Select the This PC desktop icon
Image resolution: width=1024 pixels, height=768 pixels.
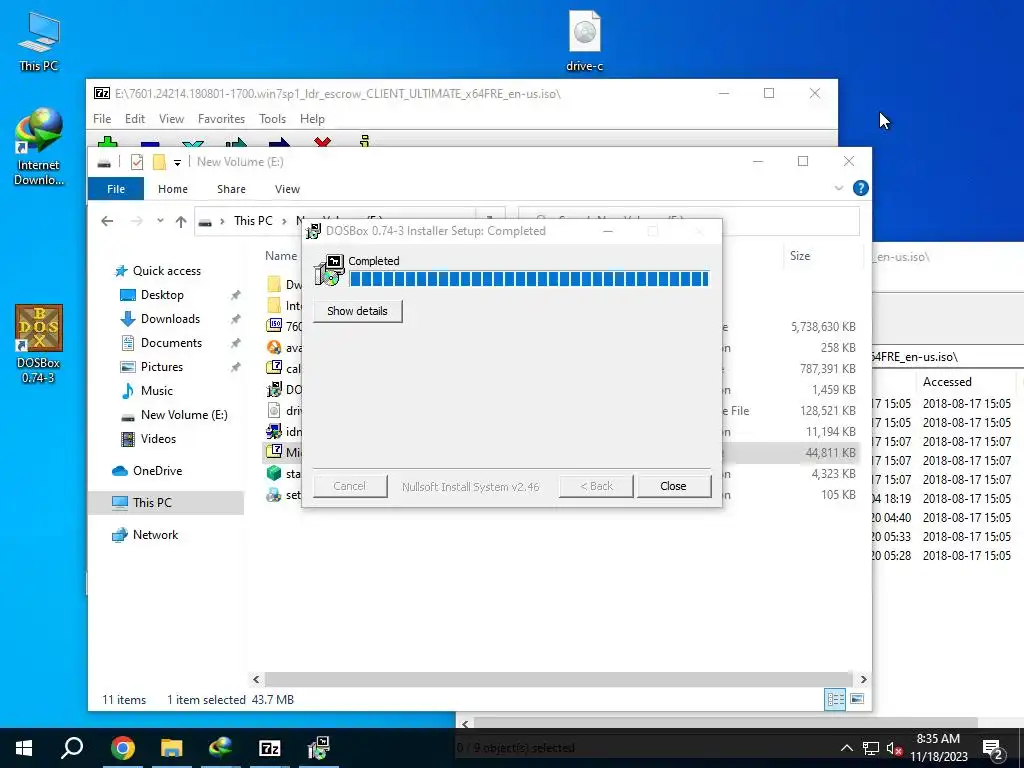[x=39, y=41]
